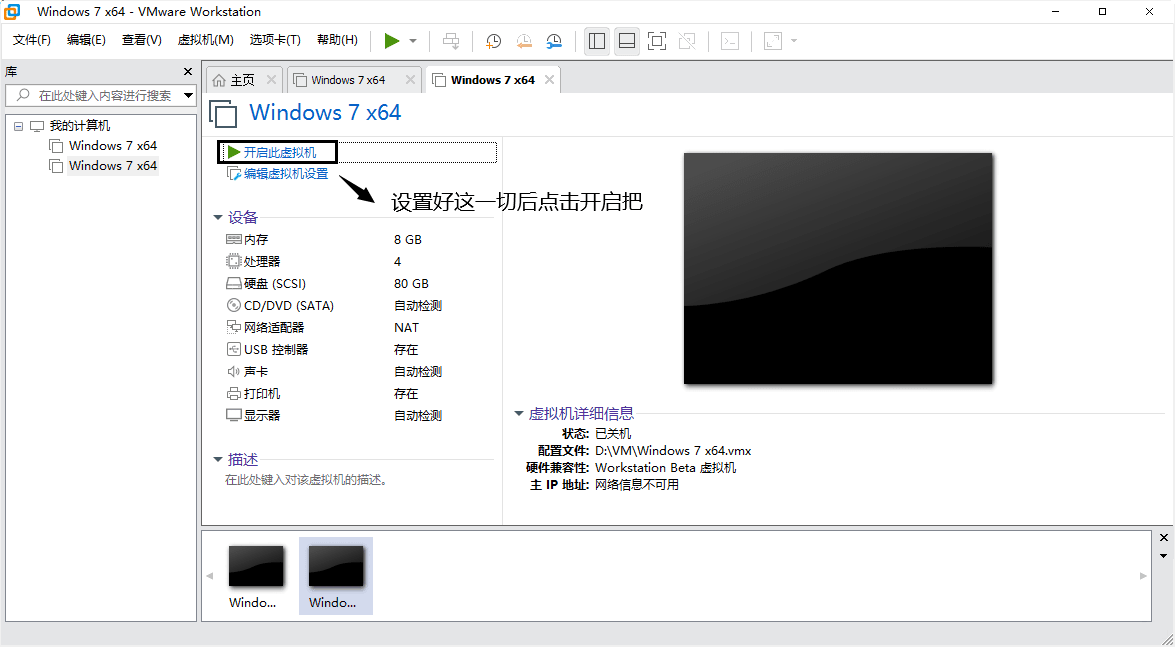Click the large black VM preview screen
Image resolution: width=1175 pixels, height=647 pixels.
pyautogui.click(x=838, y=268)
